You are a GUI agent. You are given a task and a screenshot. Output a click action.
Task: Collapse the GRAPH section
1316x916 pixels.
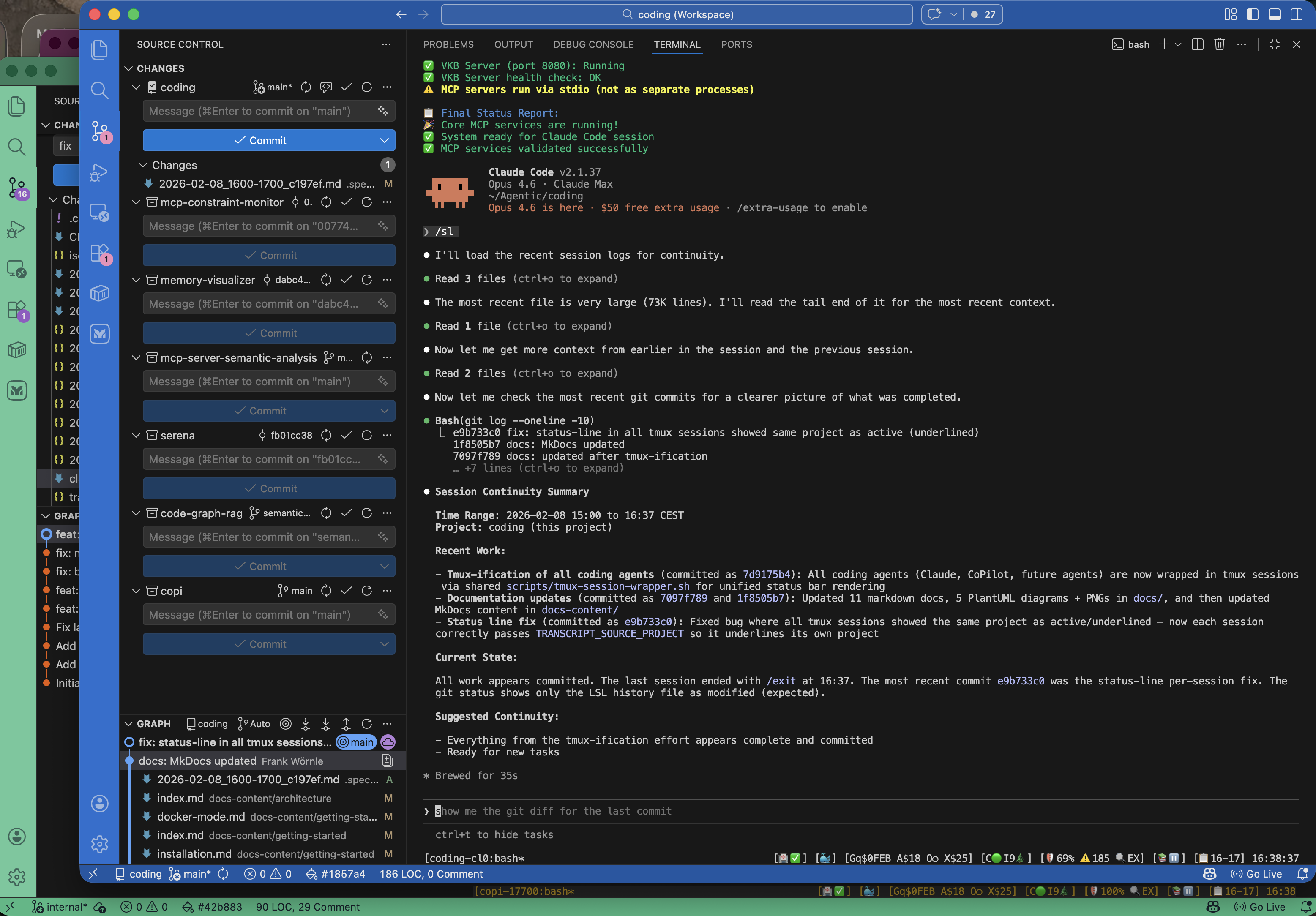click(129, 724)
